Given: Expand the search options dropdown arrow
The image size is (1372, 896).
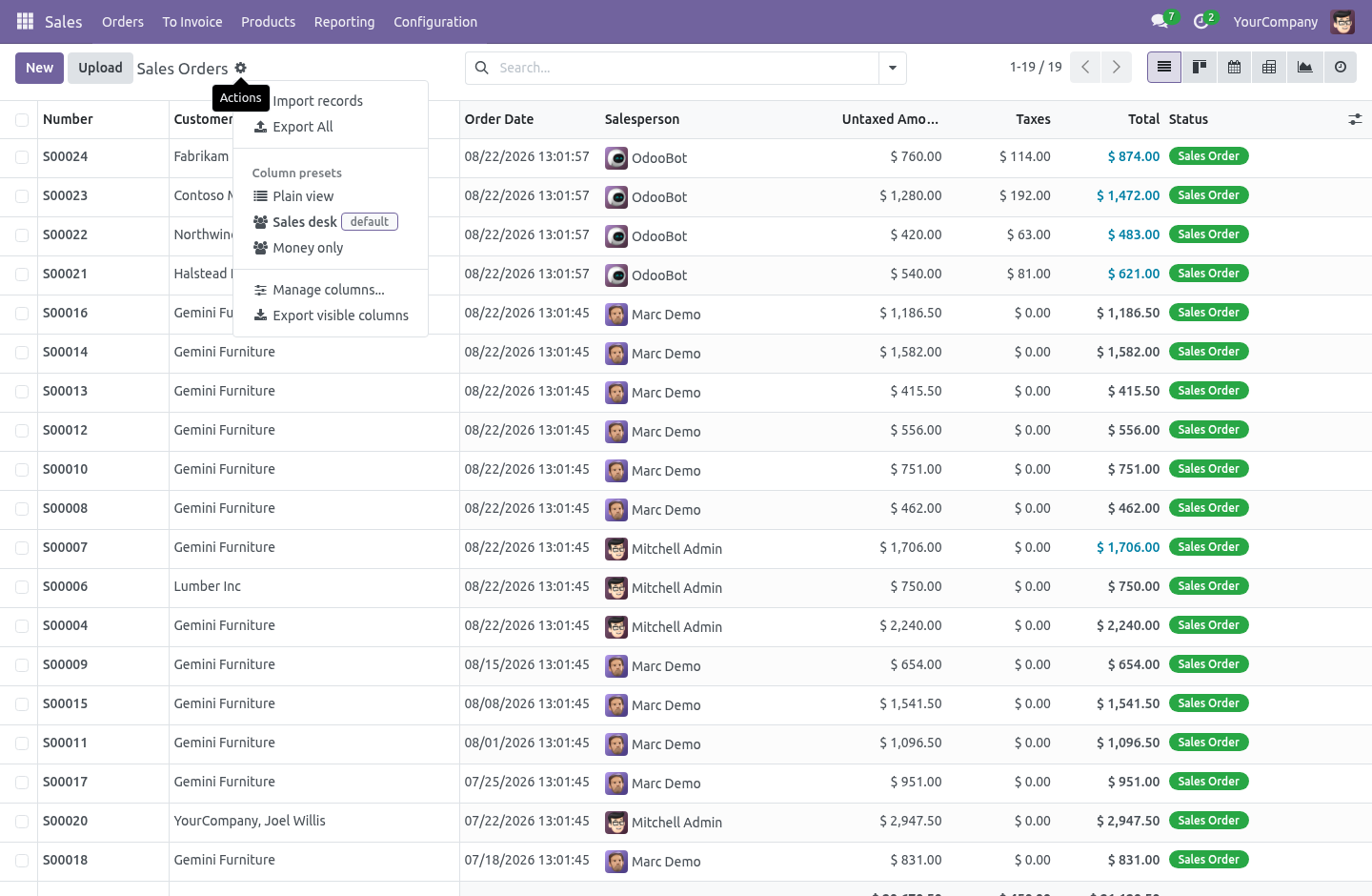Looking at the screenshot, I should (893, 68).
